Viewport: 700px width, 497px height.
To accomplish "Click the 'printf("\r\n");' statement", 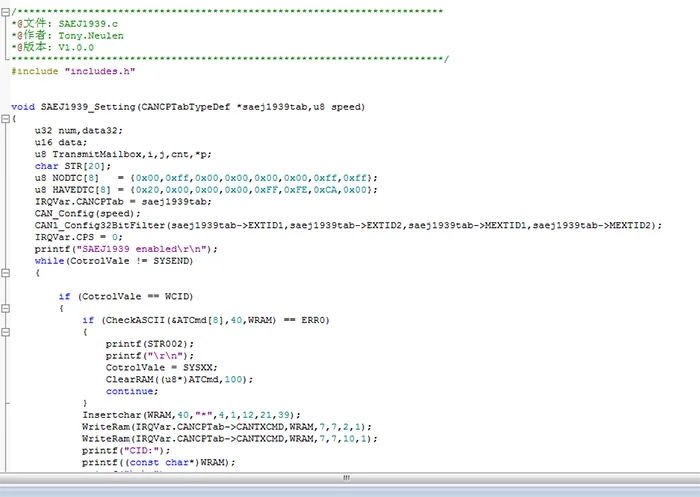I will click(150, 356).
